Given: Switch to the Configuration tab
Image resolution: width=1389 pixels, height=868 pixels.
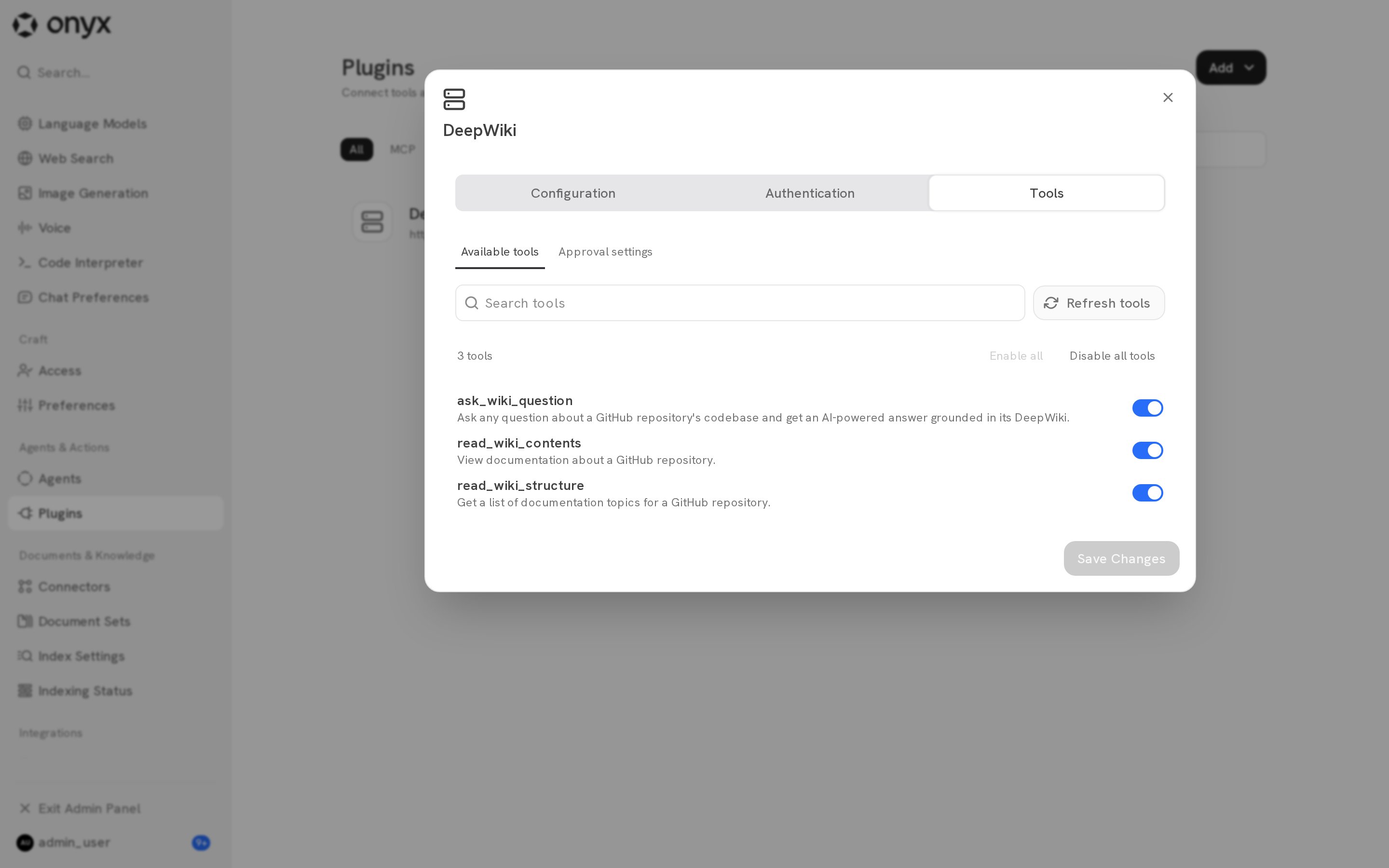Looking at the screenshot, I should (573, 193).
